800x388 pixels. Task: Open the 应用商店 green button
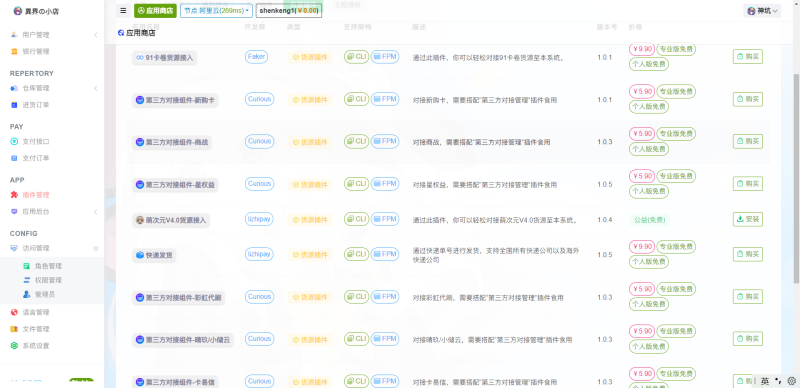pos(155,11)
